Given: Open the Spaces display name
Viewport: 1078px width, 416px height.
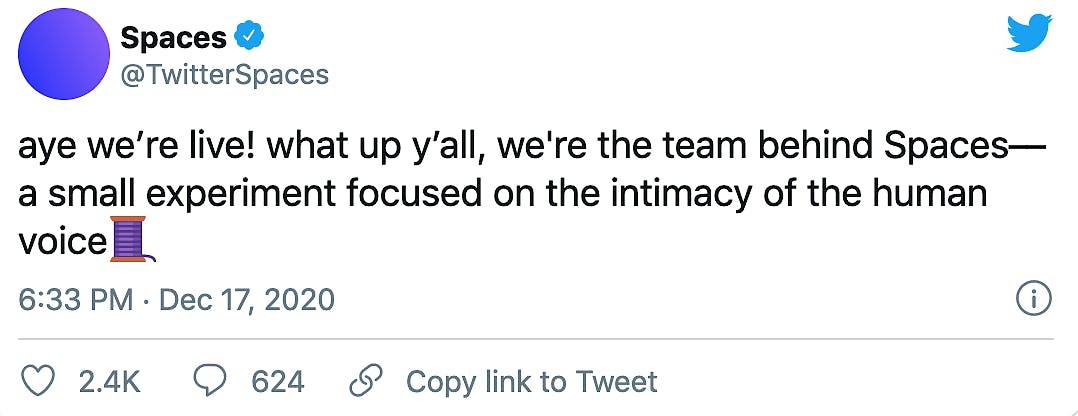Looking at the screenshot, I should pos(172,39).
